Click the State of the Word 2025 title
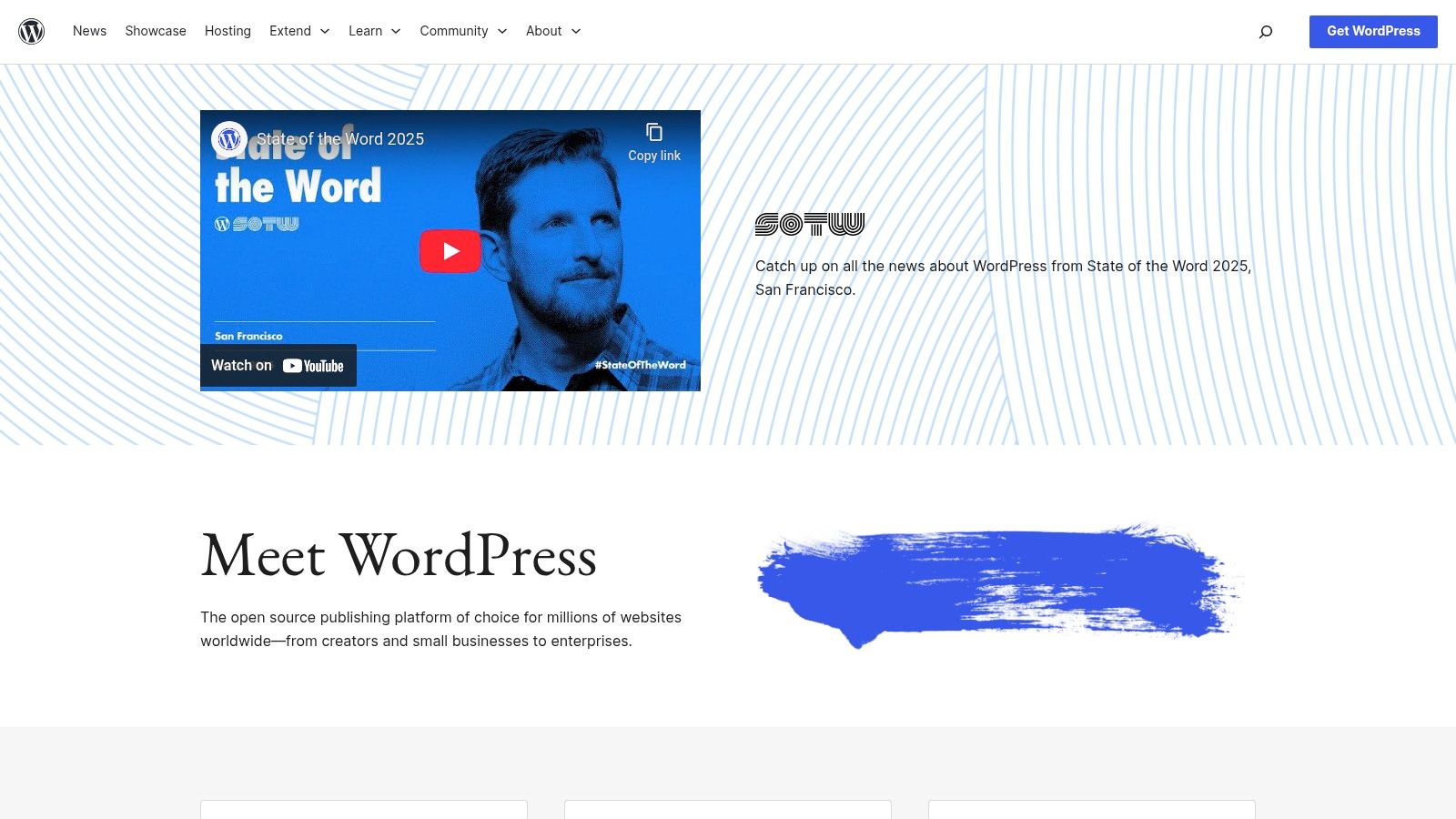1456x819 pixels. (x=341, y=139)
